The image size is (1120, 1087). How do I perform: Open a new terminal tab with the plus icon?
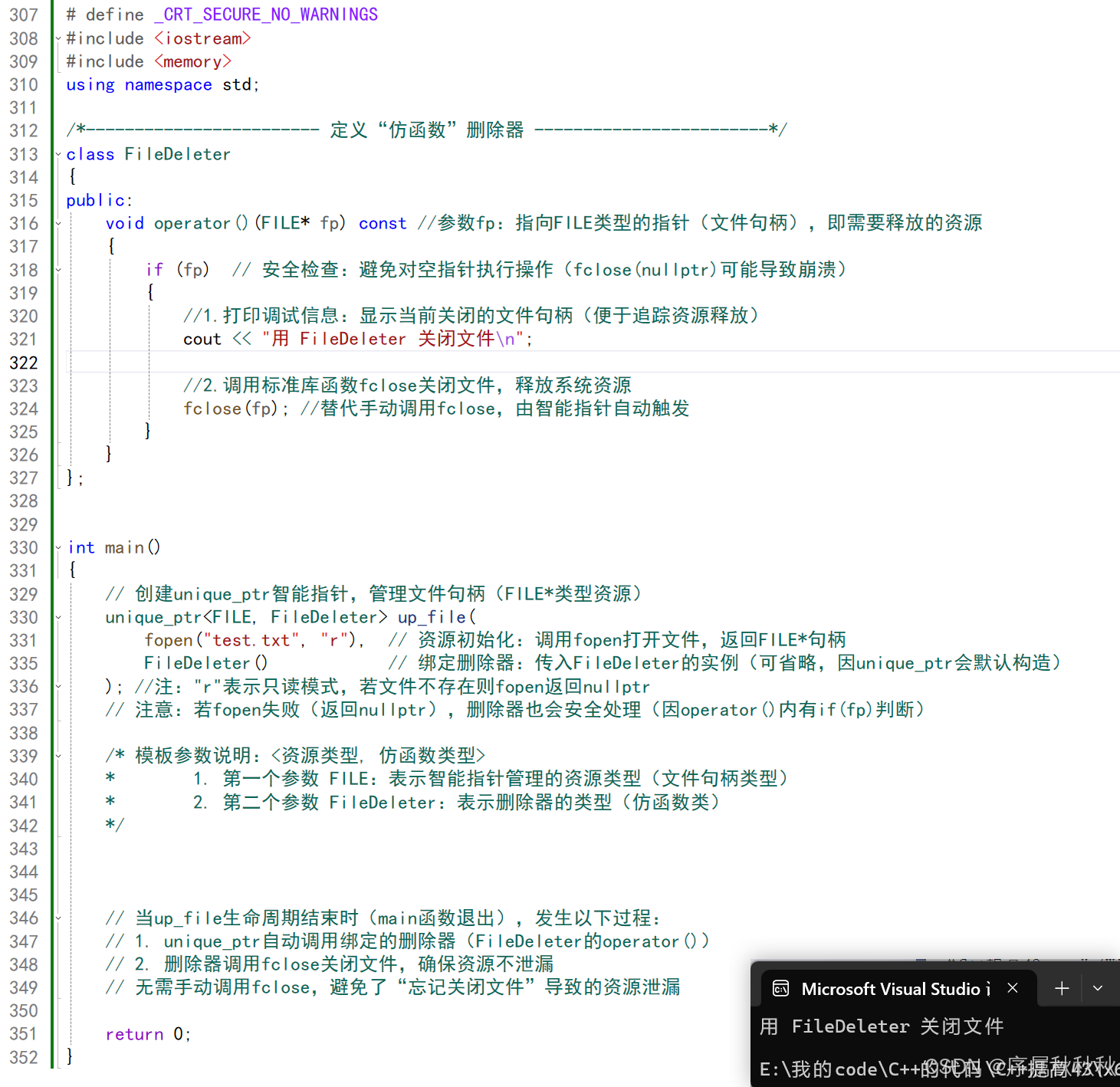click(x=1061, y=987)
